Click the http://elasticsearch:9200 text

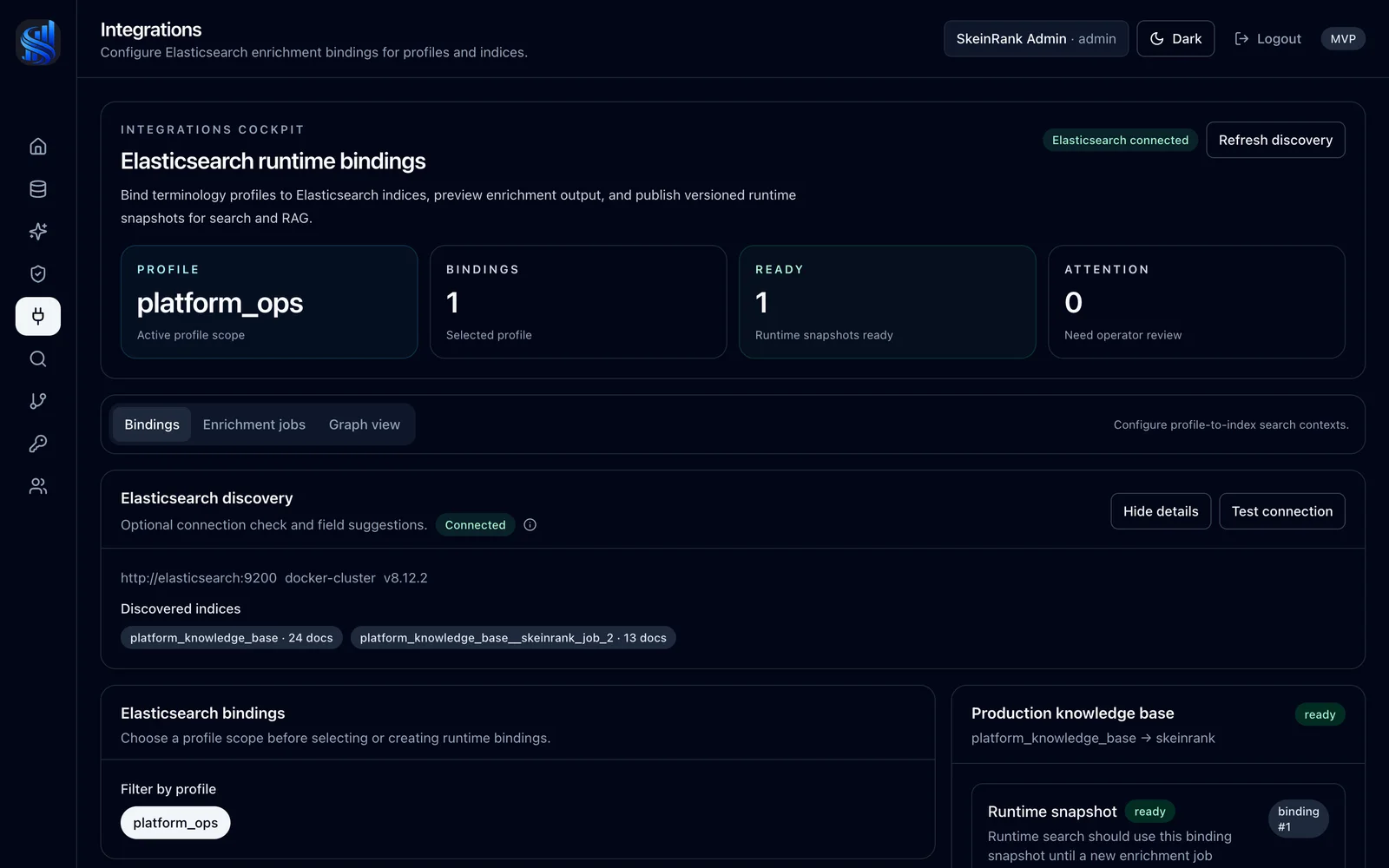[199, 578]
